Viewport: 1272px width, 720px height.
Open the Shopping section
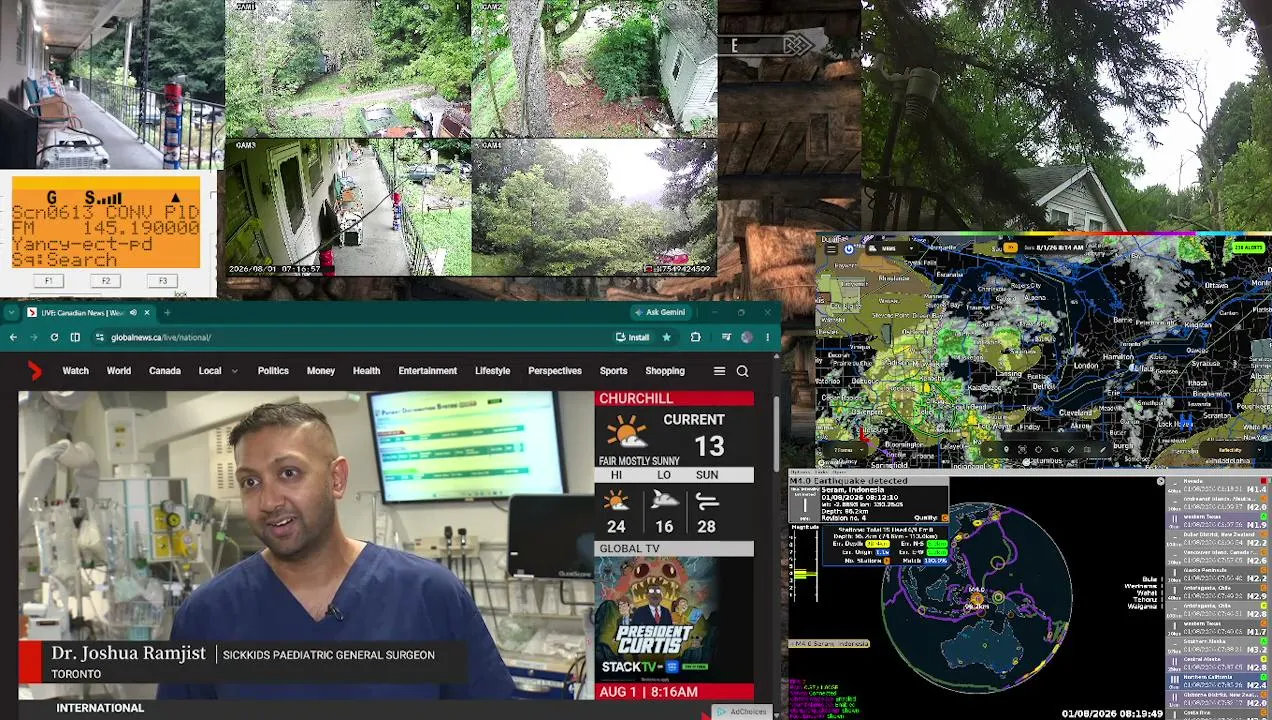click(665, 371)
